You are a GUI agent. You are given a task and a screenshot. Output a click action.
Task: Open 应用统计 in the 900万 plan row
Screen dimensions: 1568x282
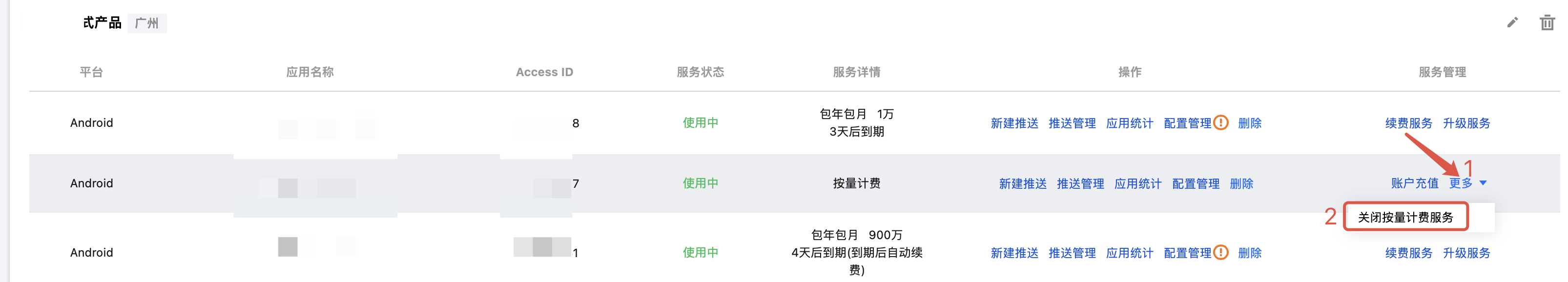[1129, 253]
